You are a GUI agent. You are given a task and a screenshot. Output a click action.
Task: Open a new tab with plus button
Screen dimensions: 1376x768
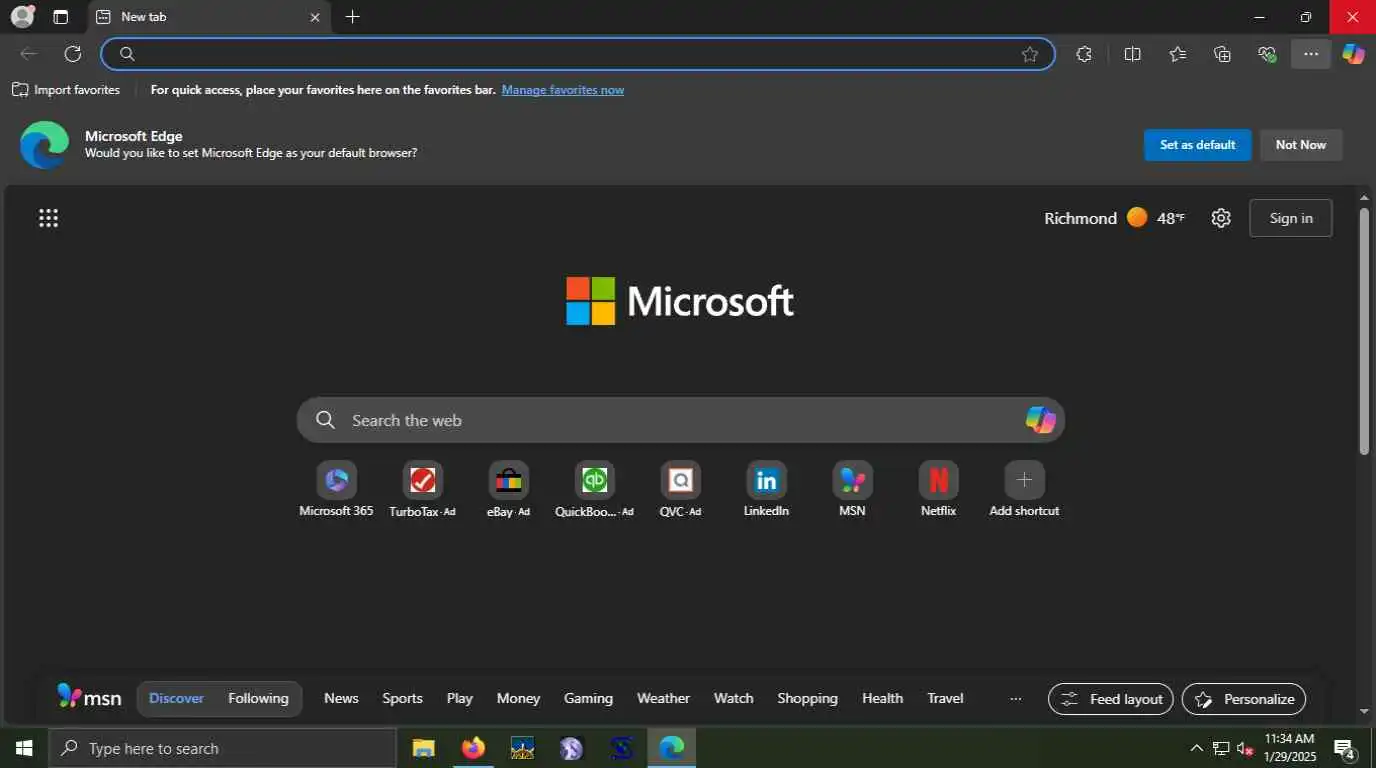point(352,16)
